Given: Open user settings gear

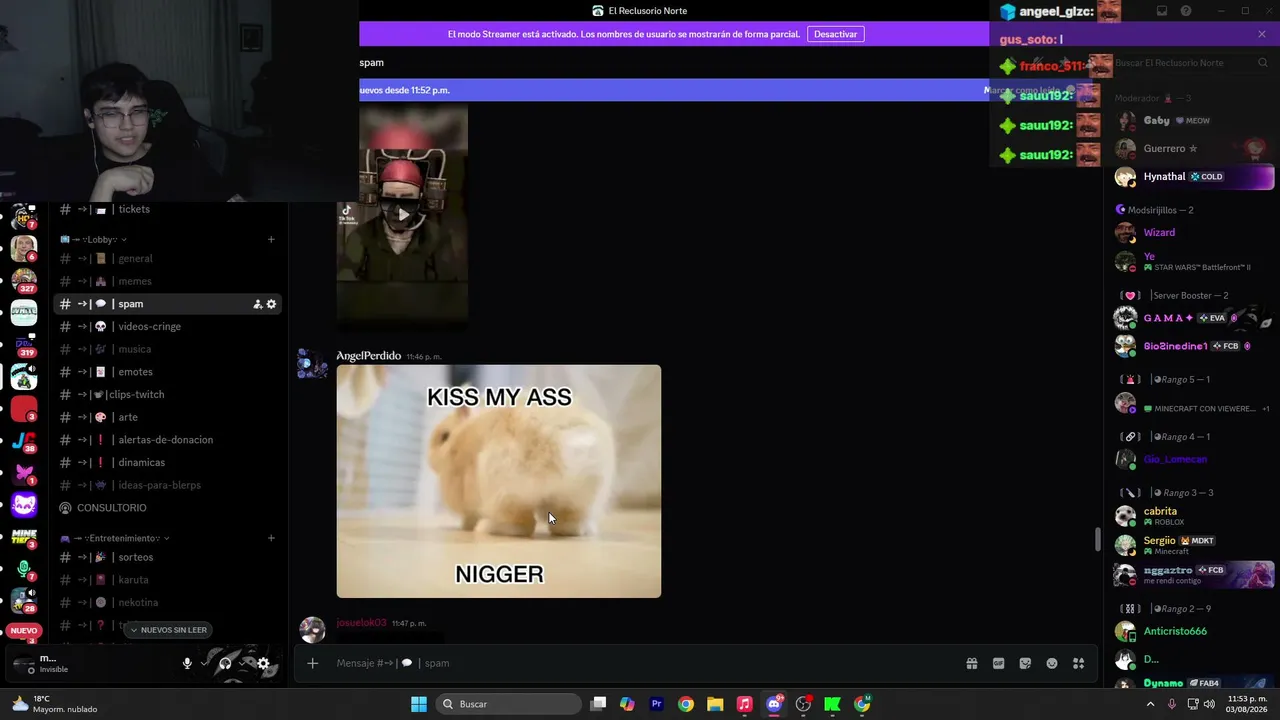Looking at the screenshot, I should point(263,663).
